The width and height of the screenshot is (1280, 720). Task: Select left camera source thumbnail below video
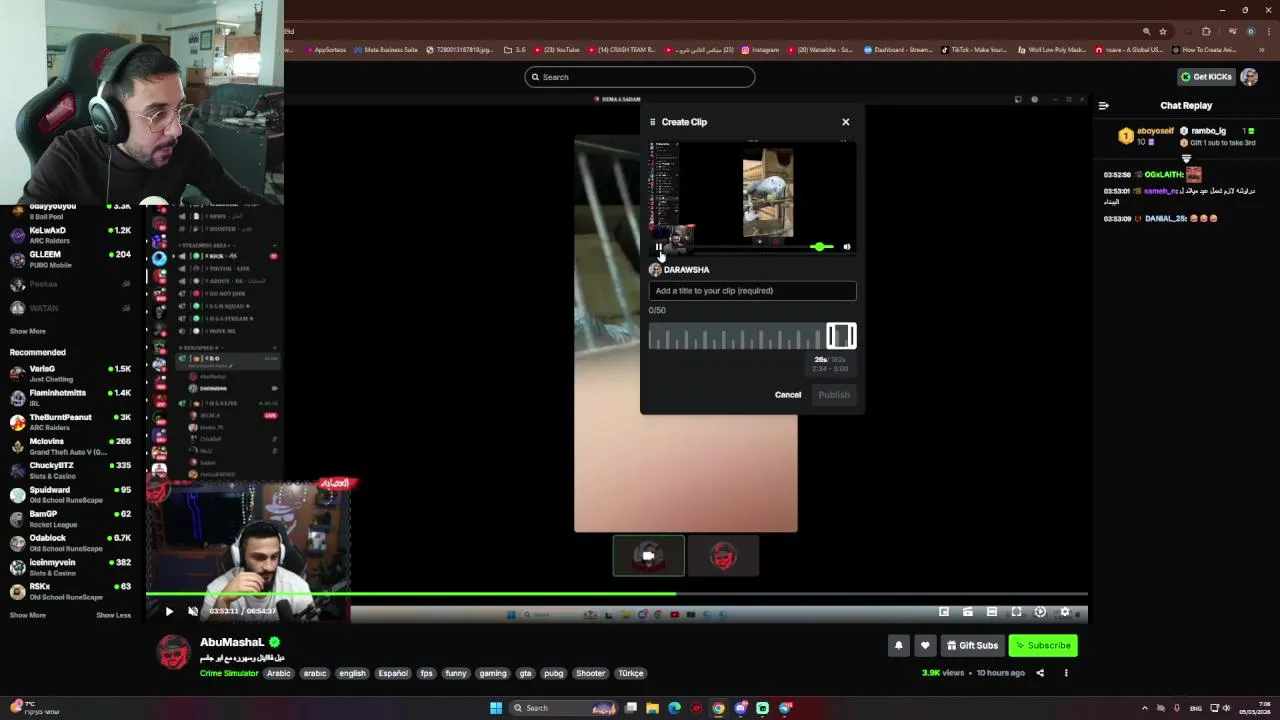coord(649,556)
